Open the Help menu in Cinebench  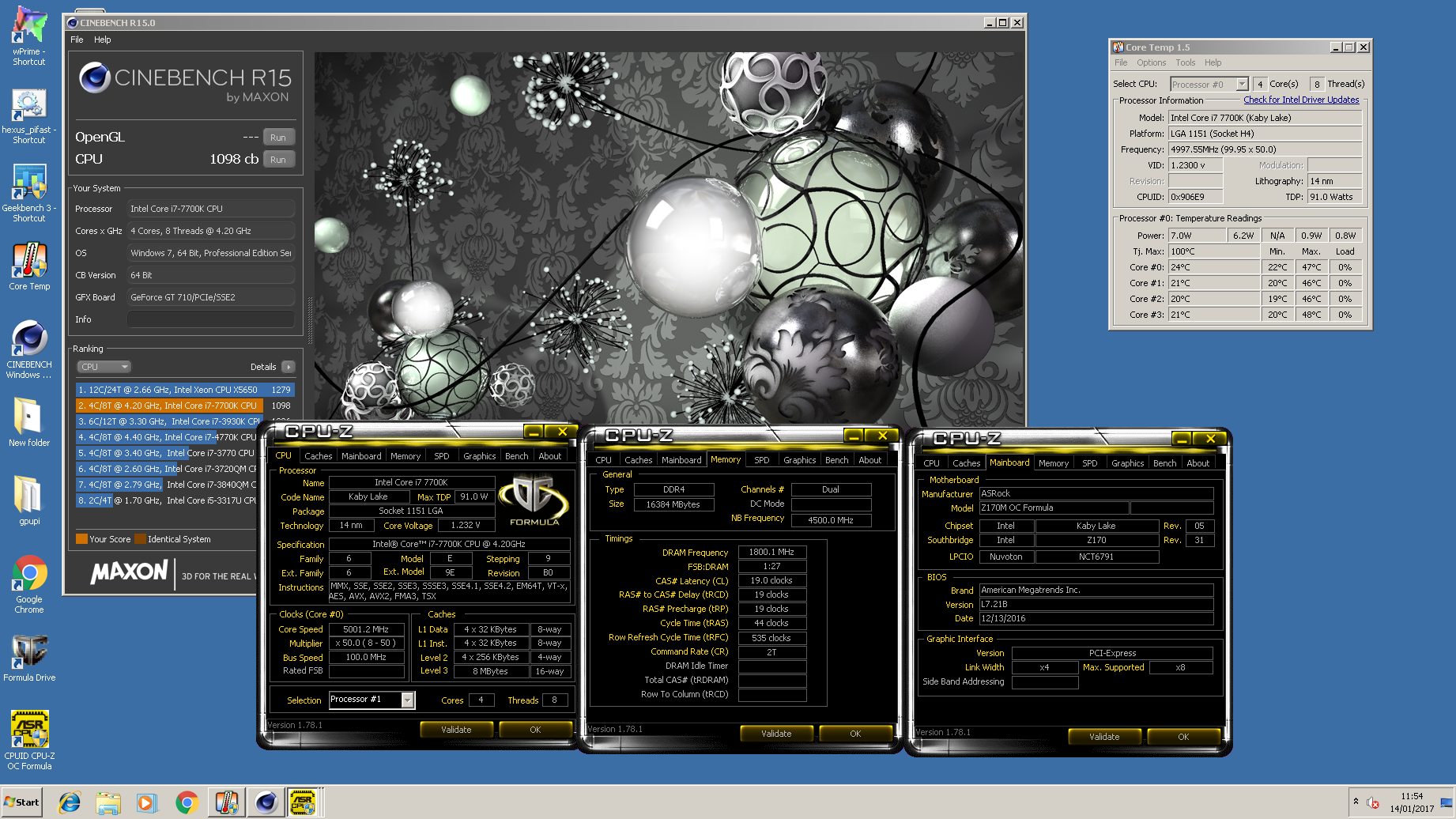pos(103,40)
